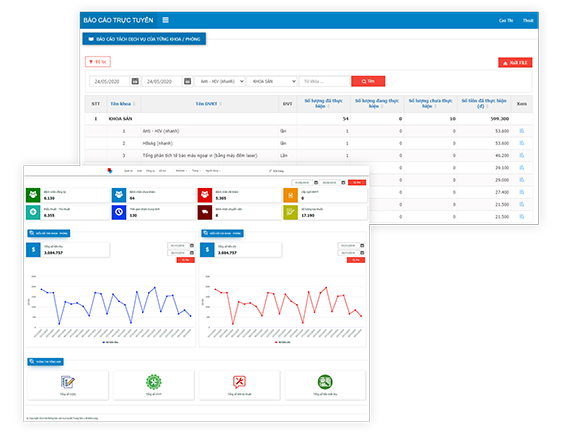This screenshot has height=435, width=570.
Task: Click the green registered patients tile icon
Action: tap(33, 195)
